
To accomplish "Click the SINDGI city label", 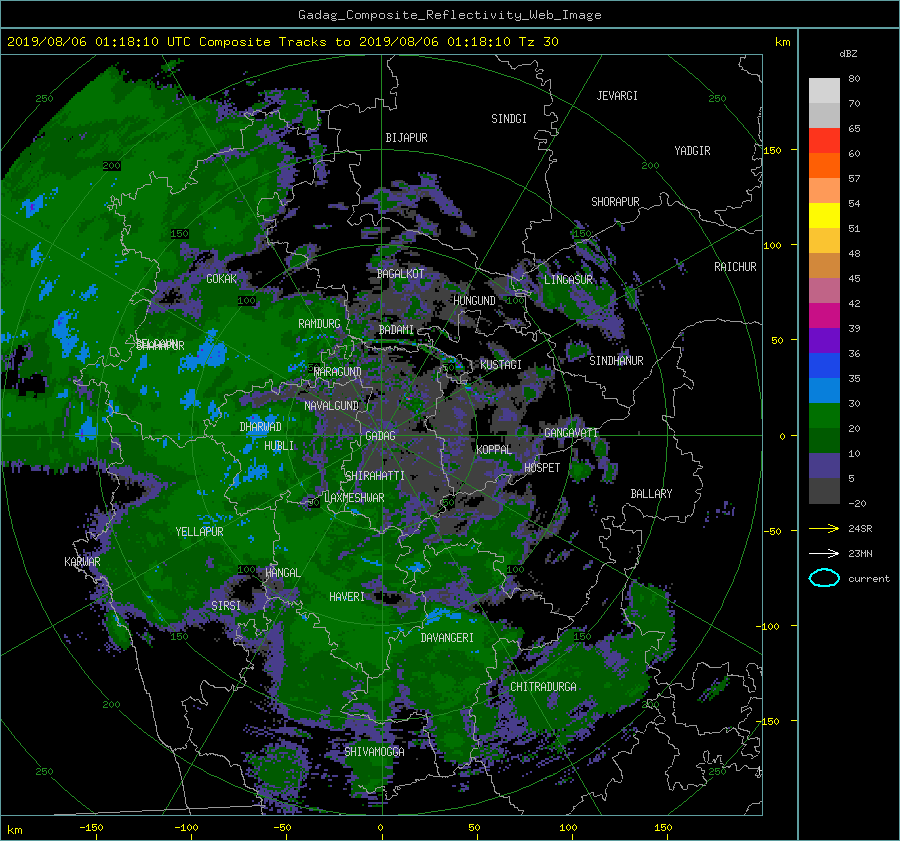I will 509,119.
